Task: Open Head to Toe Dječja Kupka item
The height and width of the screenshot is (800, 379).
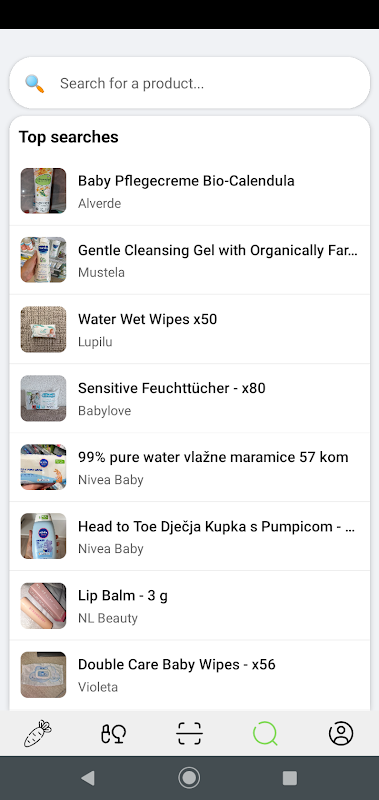Action: (190, 536)
